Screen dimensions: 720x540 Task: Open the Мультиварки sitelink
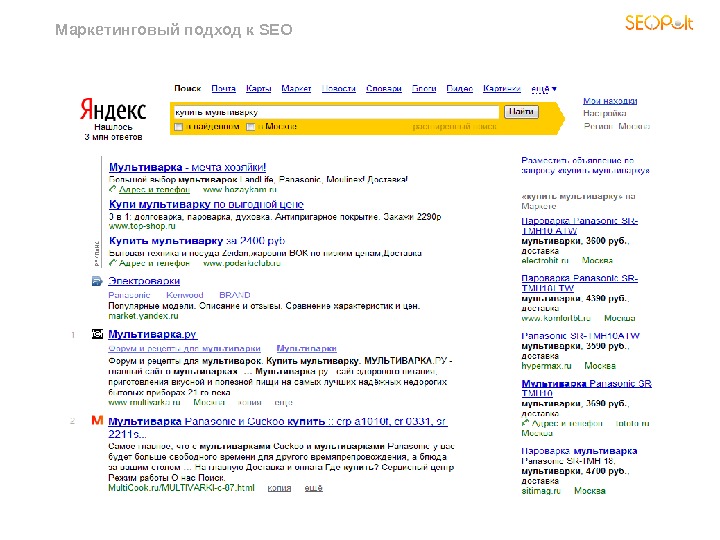(306, 349)
